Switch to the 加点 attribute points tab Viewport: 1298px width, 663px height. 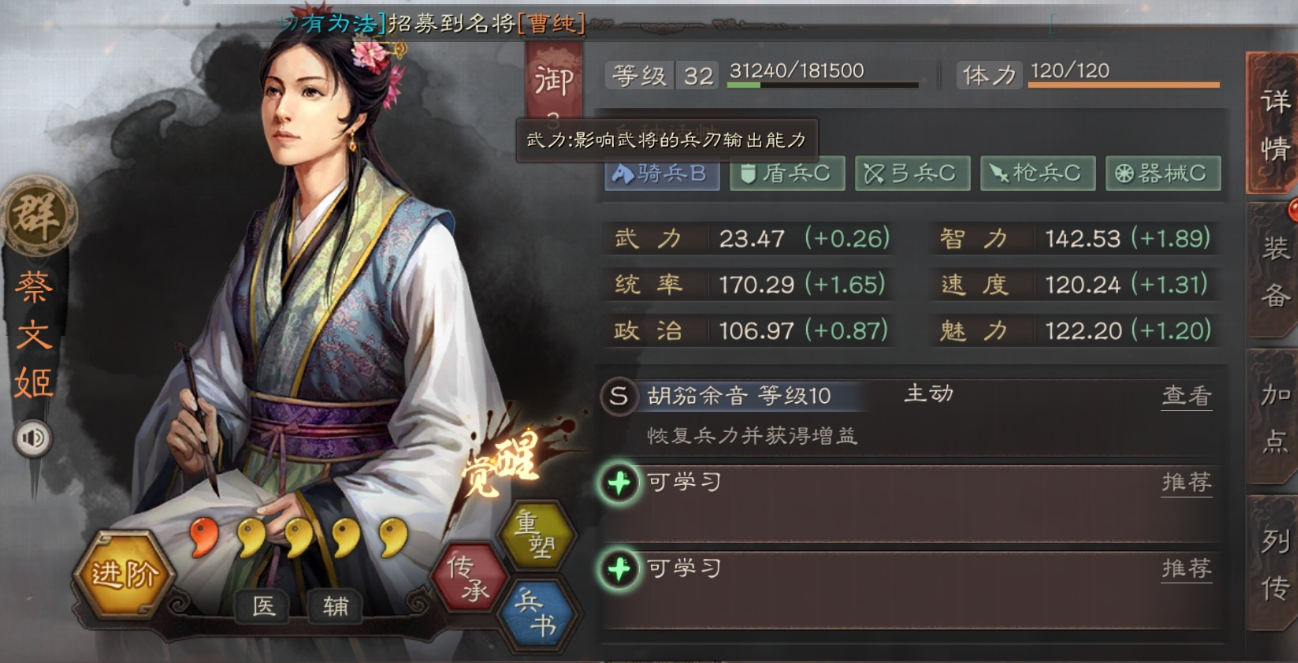click(x=1273, y=418)
